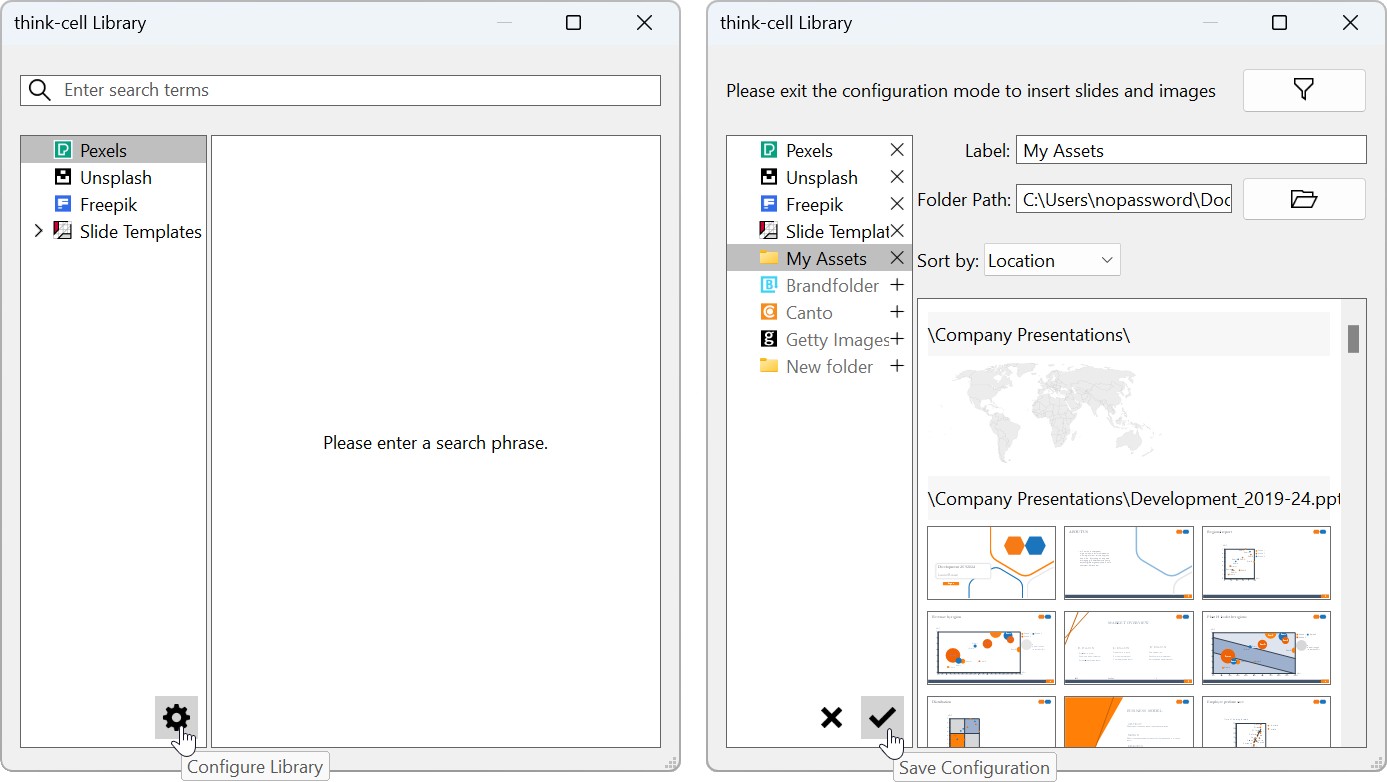The image size is (1387, 782).
Task: Browse for folder path with folder icon button
Action: 1304,199
